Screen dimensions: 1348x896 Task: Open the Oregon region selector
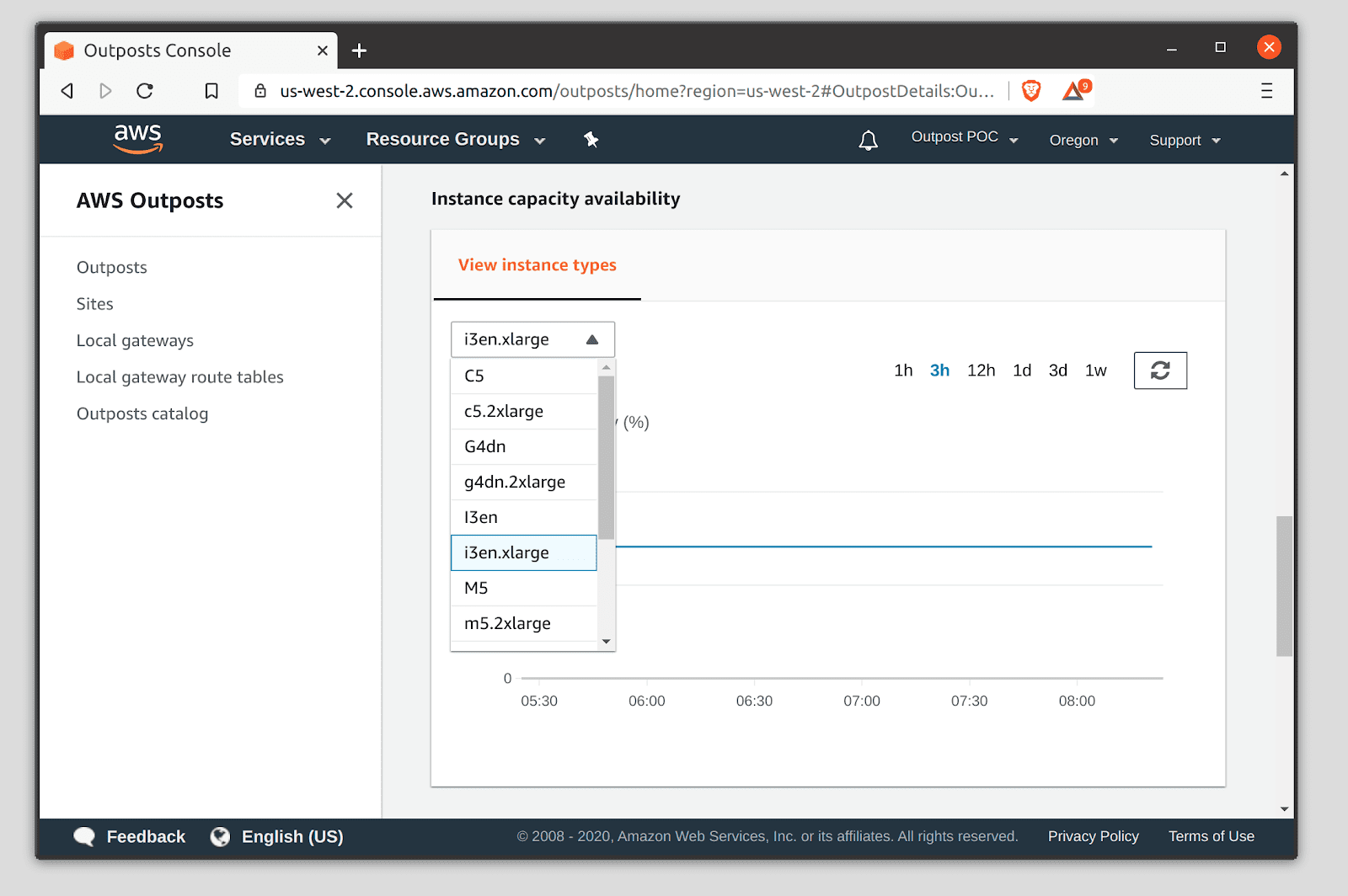(x=1083, y=141)
